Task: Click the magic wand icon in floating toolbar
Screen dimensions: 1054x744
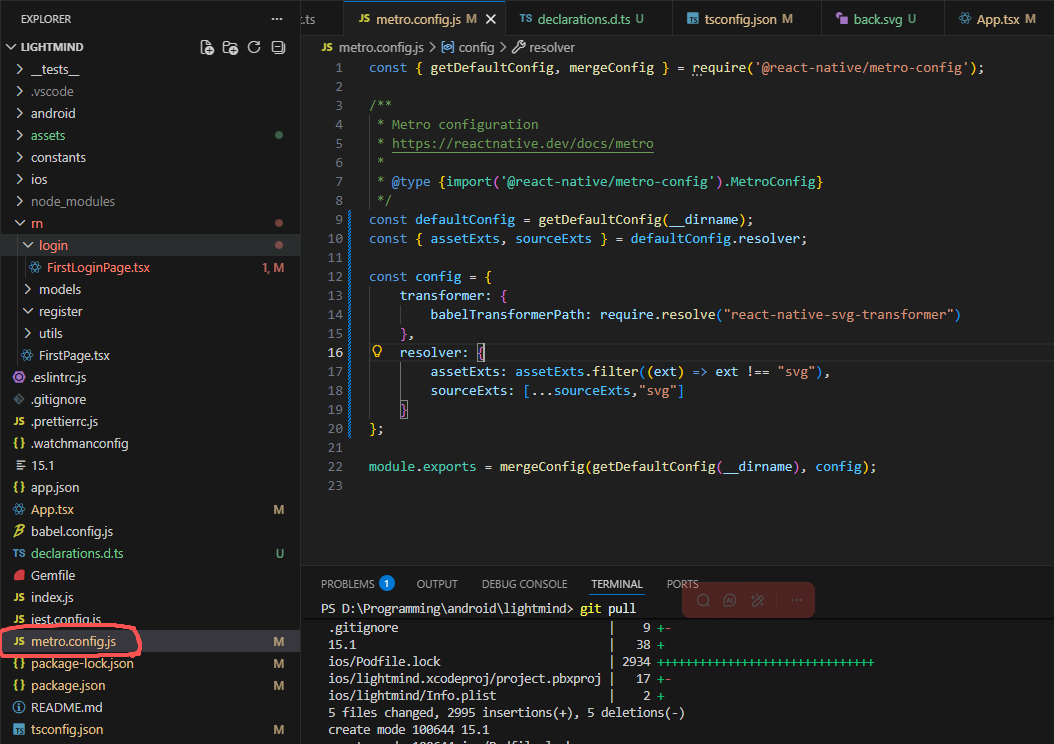Action: pyautogui.click(x=758, y=600)
